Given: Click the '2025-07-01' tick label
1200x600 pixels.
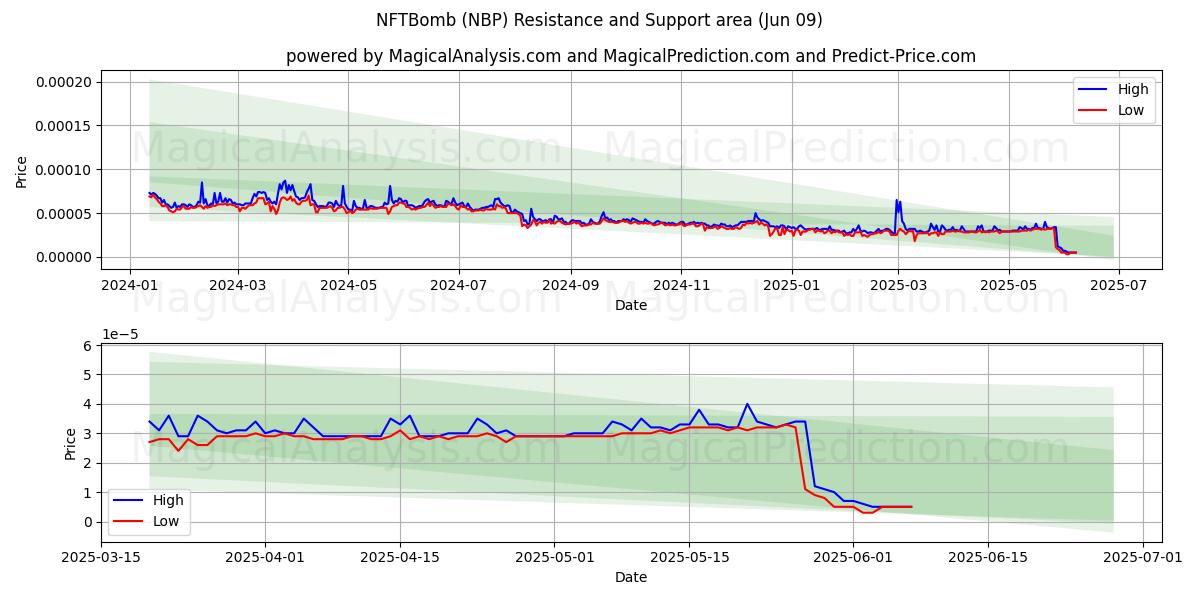Looking at the screenshot, I should pyautogui.click(x=1142, y=558).
